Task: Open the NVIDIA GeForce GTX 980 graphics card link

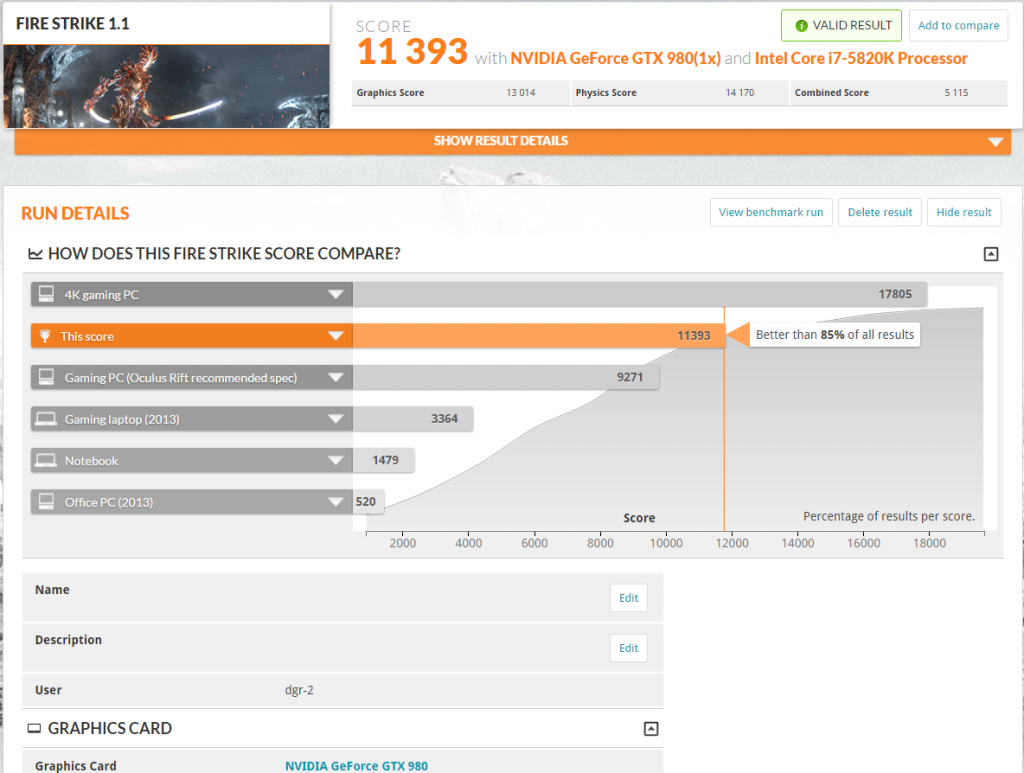Action: (357, 766)
